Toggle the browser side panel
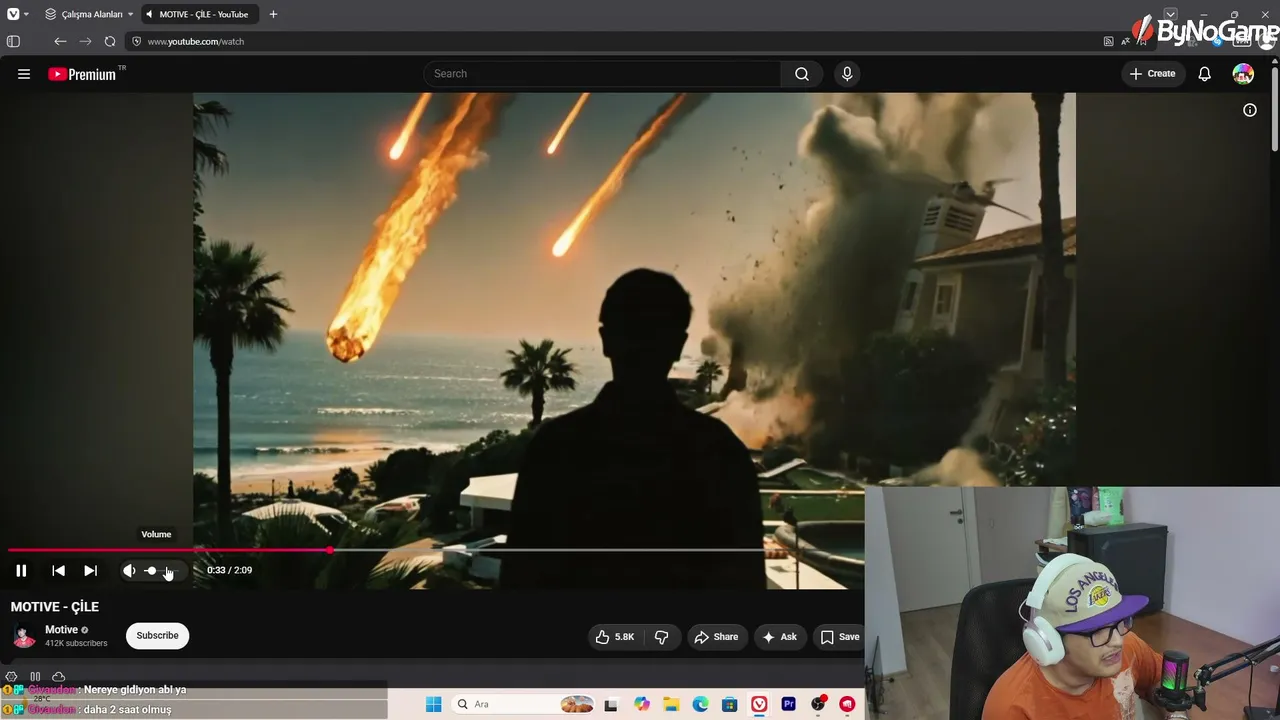Viewport: 1280px width, 720px height. coord(13,42)
